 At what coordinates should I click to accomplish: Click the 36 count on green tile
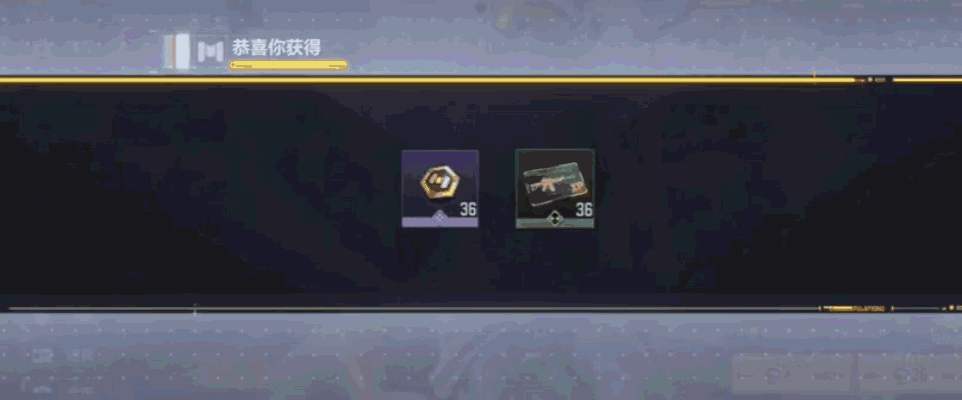pos(584,210)
